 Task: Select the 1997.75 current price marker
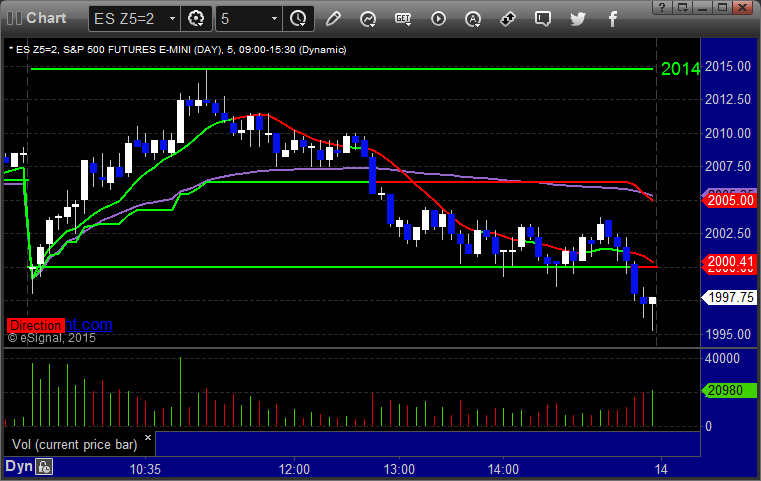pyautogui.click(x=730, y=297)
